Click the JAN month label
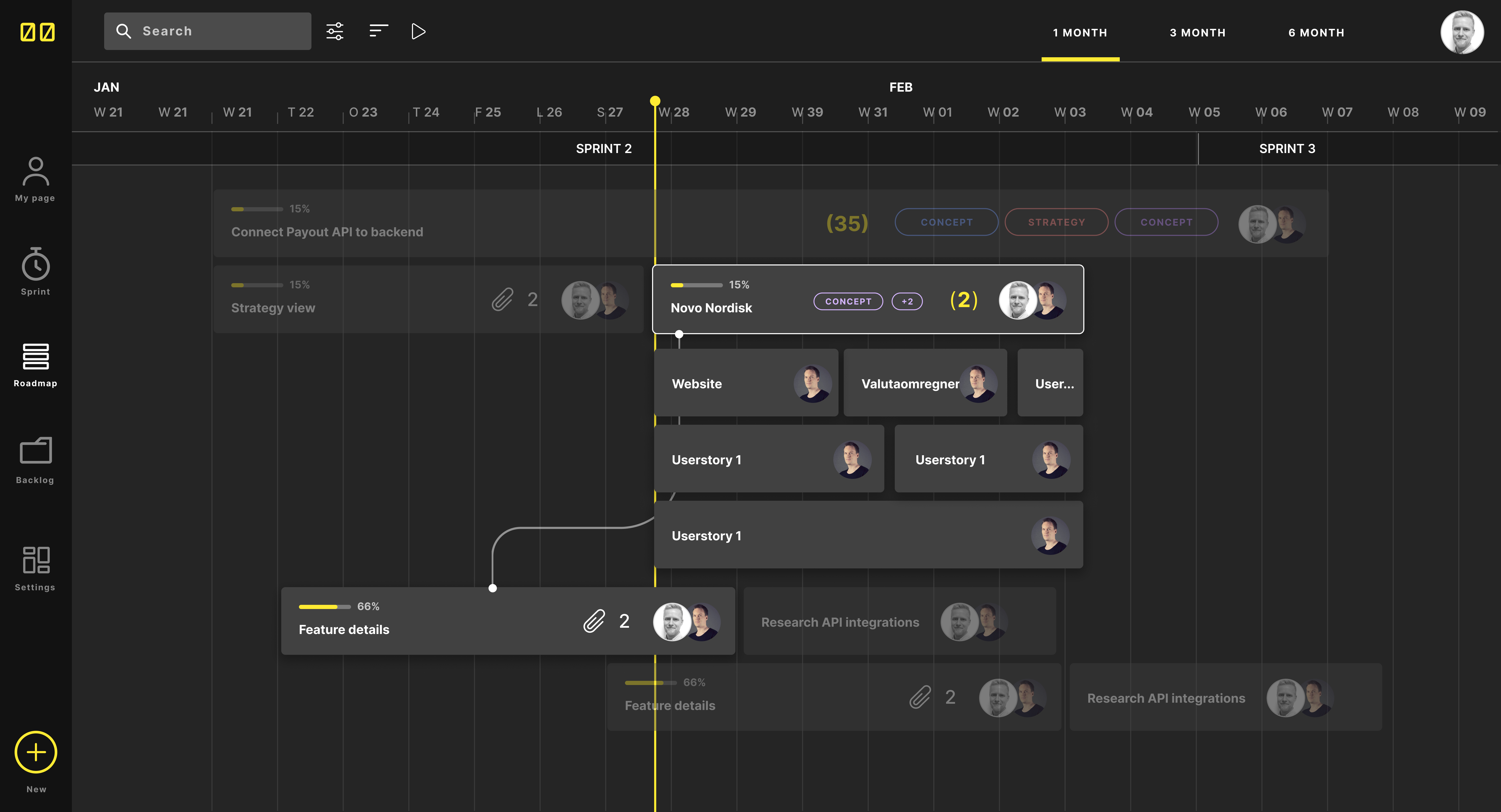This screenshot has width=1501, height=812. 106,87
